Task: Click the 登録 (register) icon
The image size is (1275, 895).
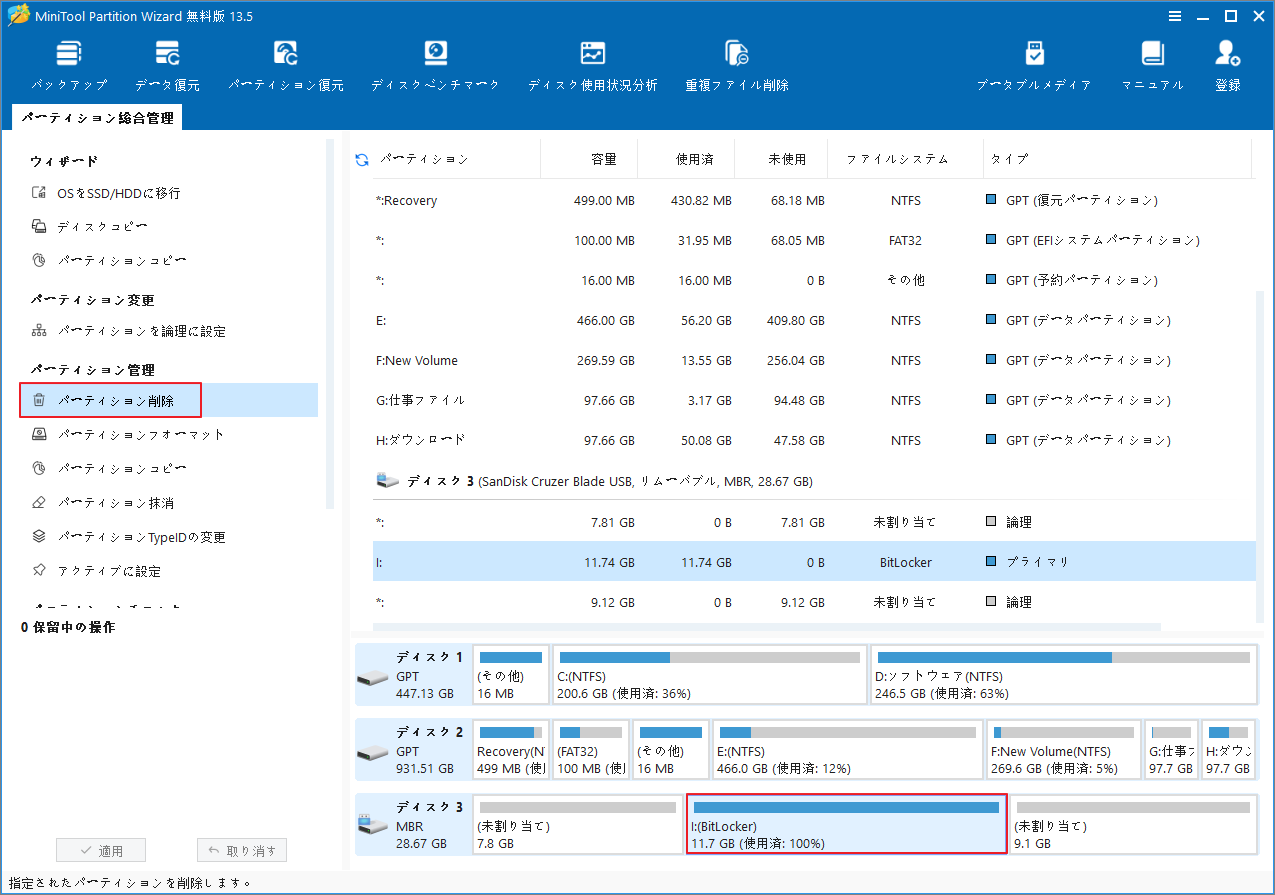Action: pos(1227,62)
